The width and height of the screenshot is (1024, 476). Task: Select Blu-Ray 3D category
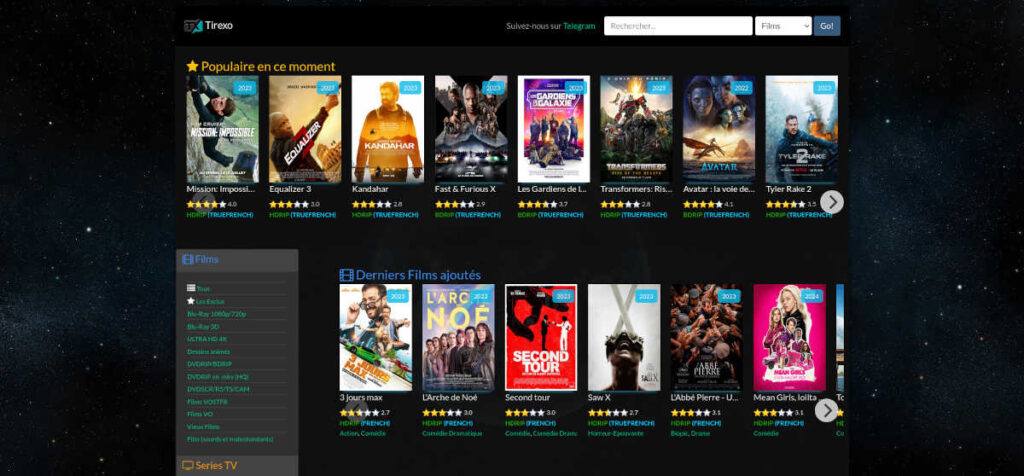pos(203,326)
